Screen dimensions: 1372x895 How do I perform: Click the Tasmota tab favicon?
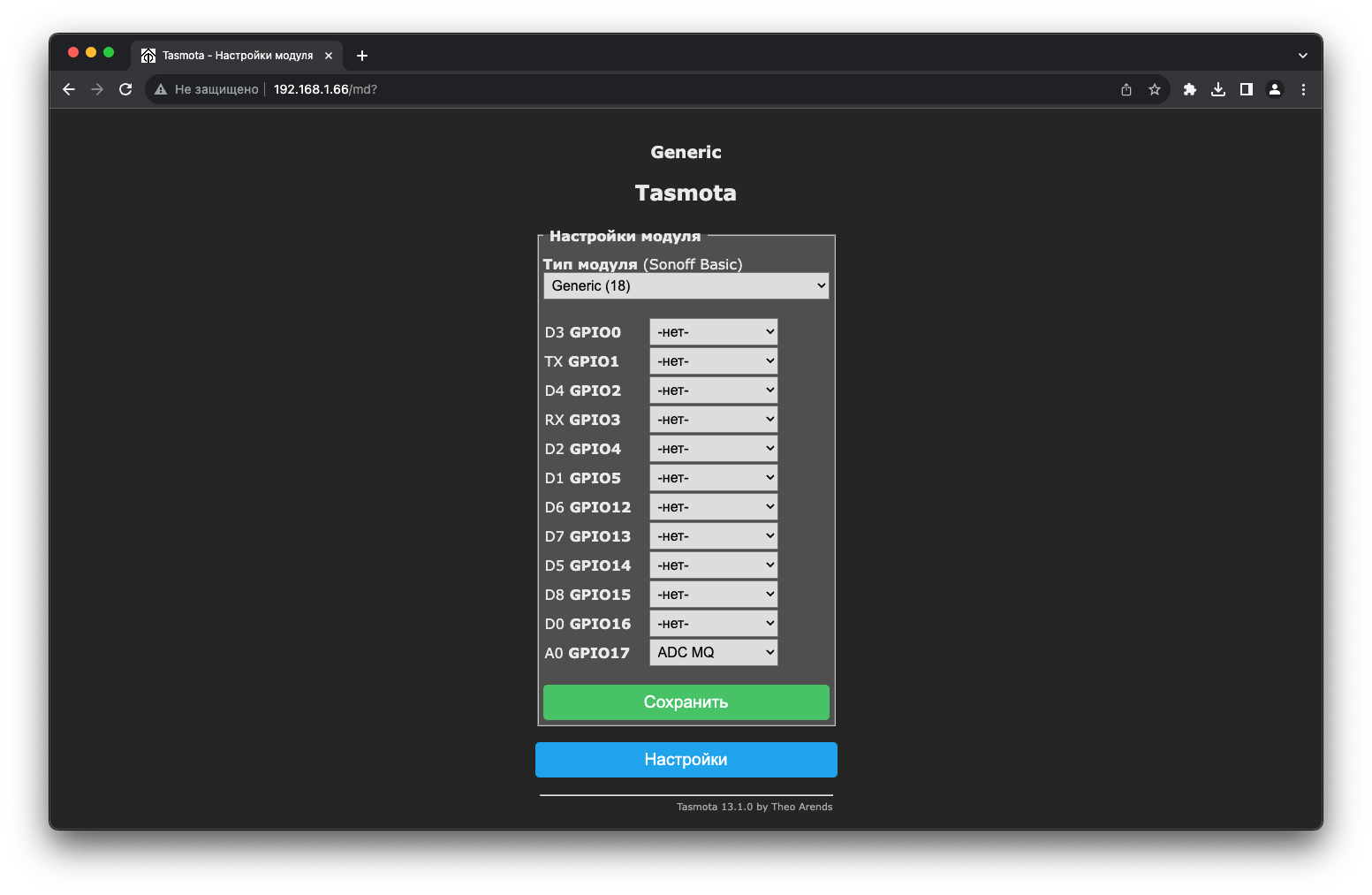[148, 56]
